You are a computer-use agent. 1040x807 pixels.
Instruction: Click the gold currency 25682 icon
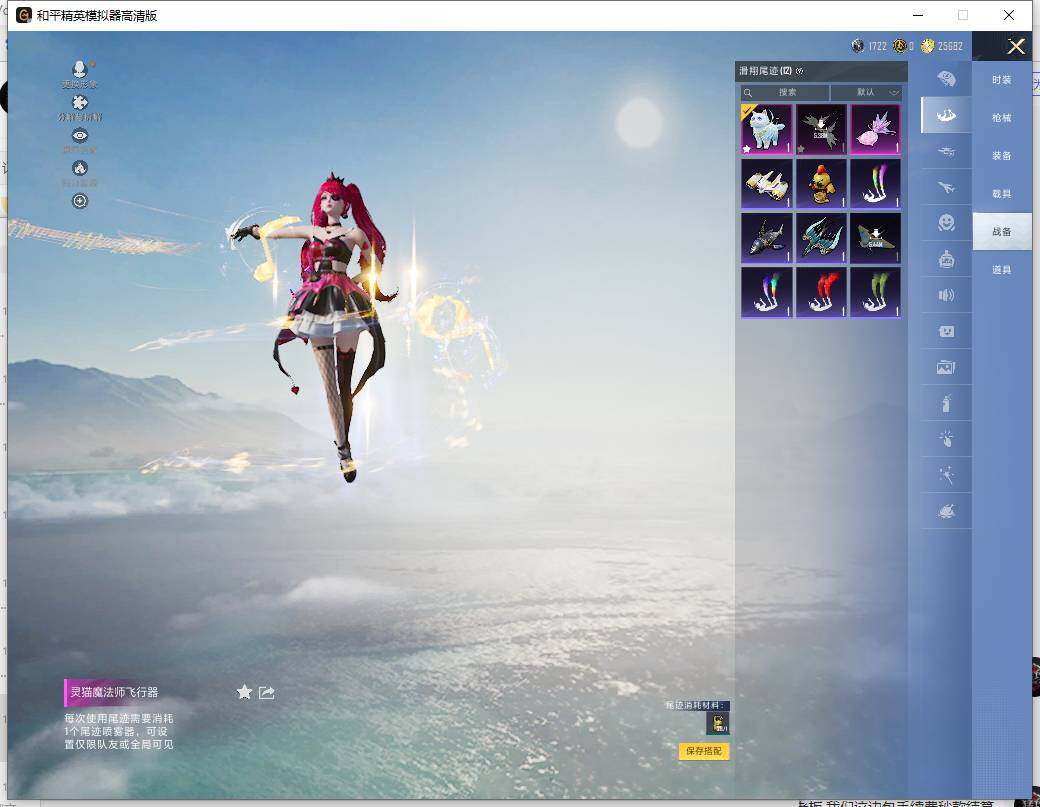point(927,46)
